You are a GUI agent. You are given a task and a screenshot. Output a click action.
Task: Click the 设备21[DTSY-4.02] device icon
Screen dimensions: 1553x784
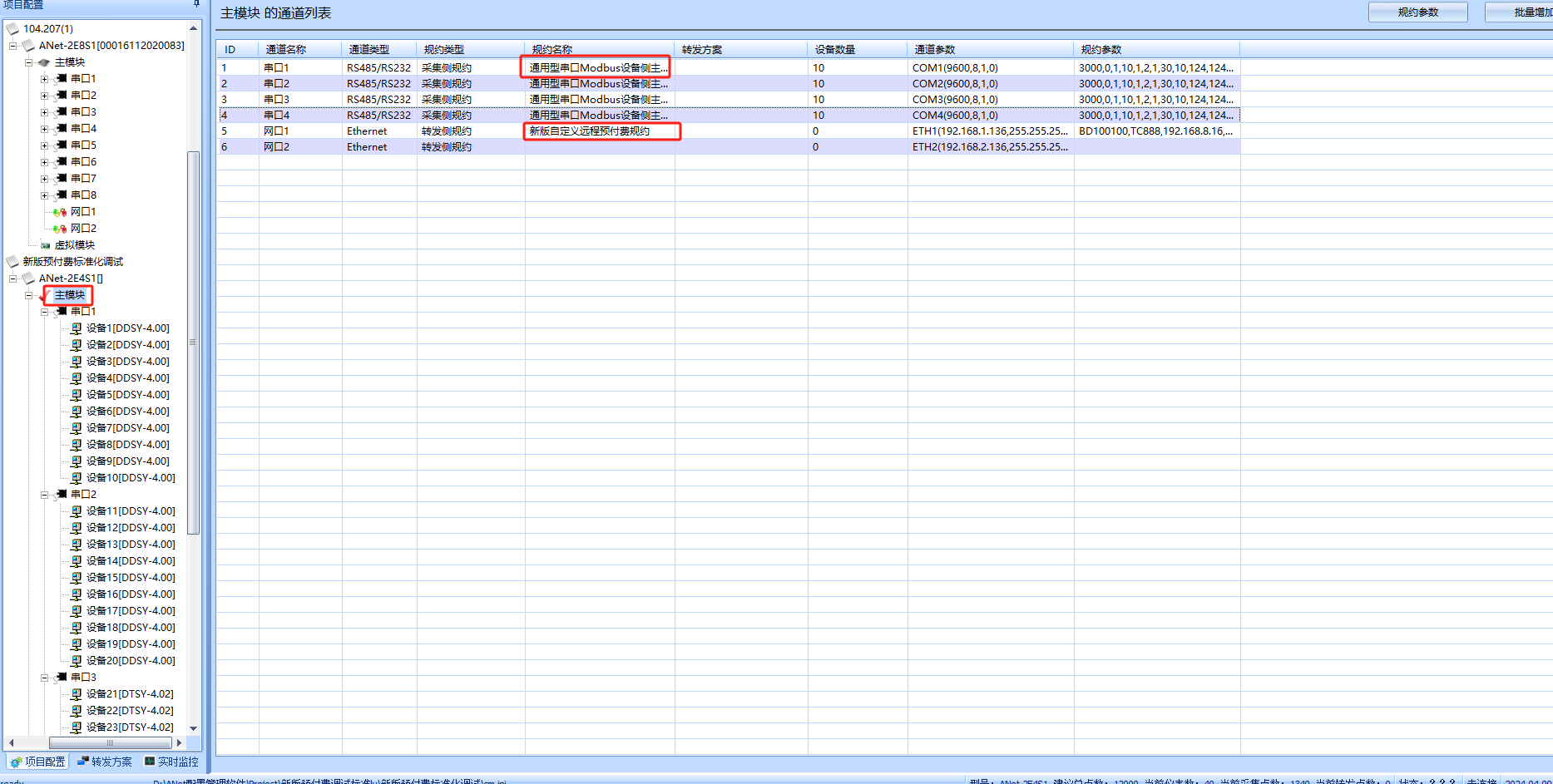click(x=77, y=694)
